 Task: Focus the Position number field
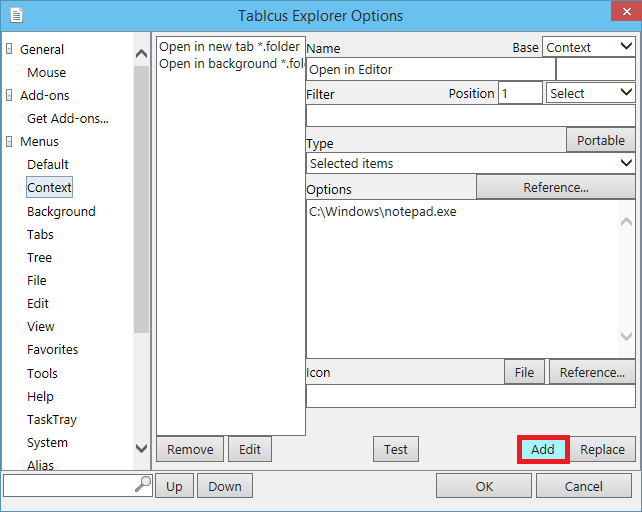tap(520, 93)
